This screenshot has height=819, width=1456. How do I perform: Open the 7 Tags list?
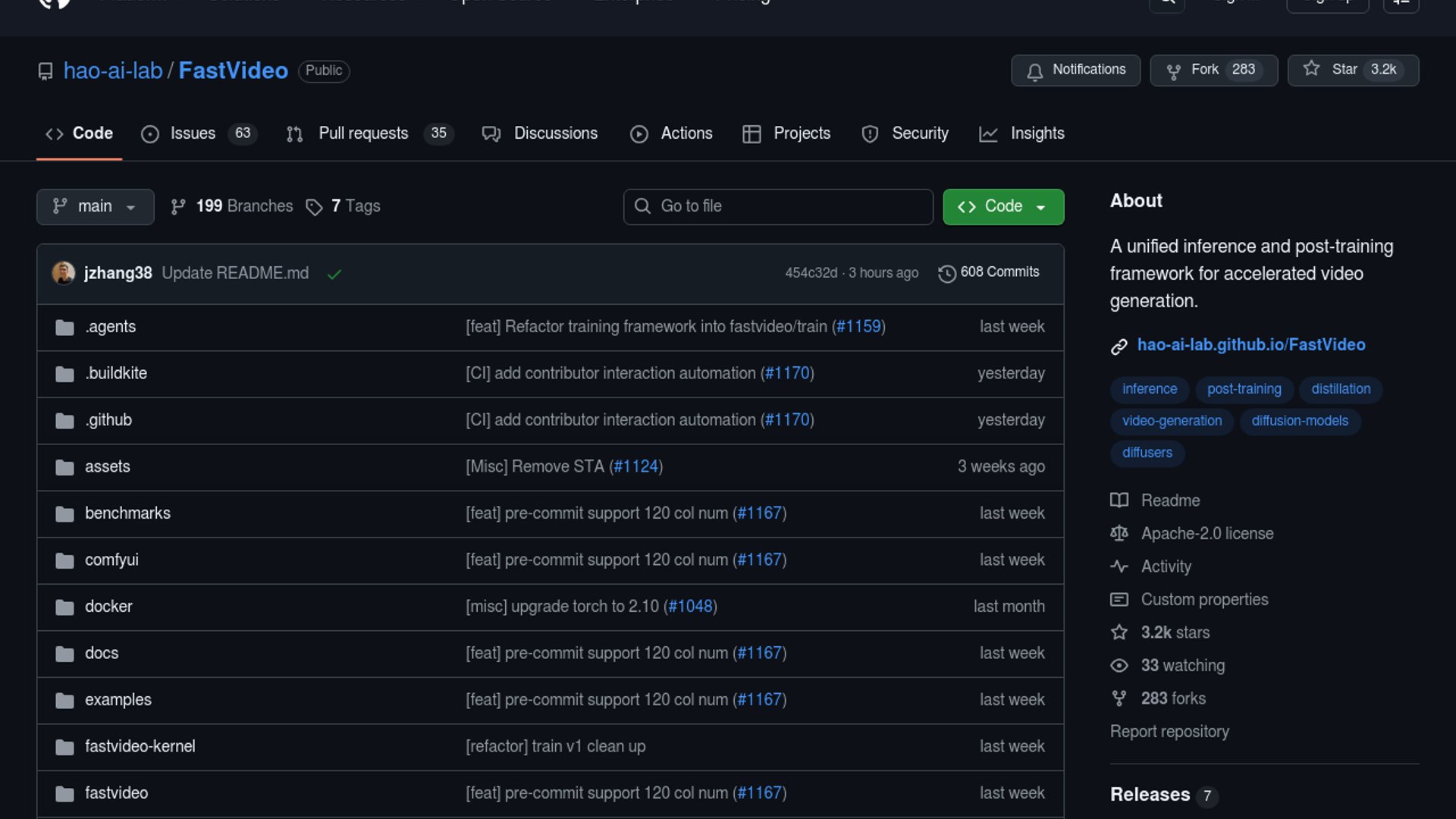point(344,206)
